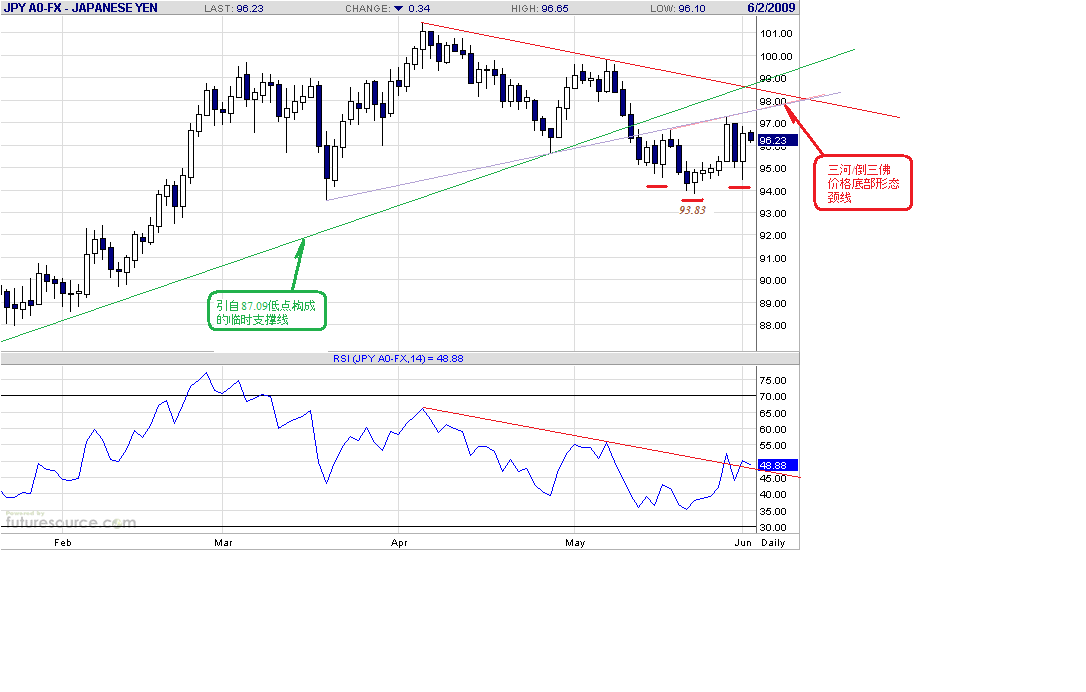The width and height of the screenshot is (1086, 692).
Task: Click the 40.00 RSI axis label
Action: coord(773,495)
